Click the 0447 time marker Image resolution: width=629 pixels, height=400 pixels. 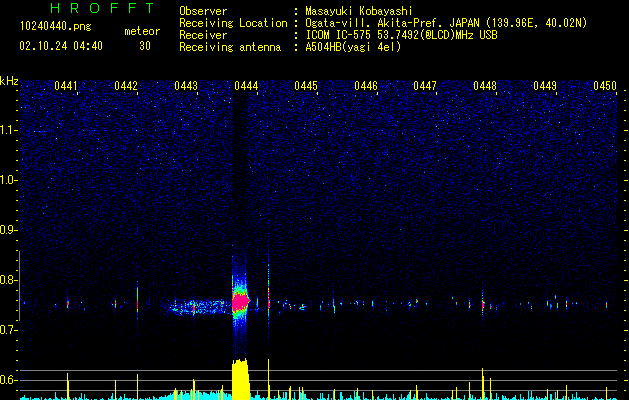[425, 86]
